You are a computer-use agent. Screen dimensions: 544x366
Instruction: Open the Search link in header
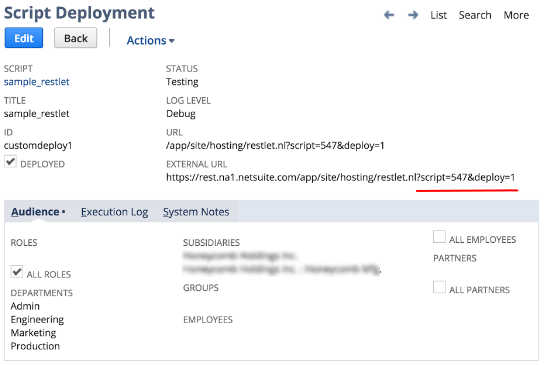475,15
